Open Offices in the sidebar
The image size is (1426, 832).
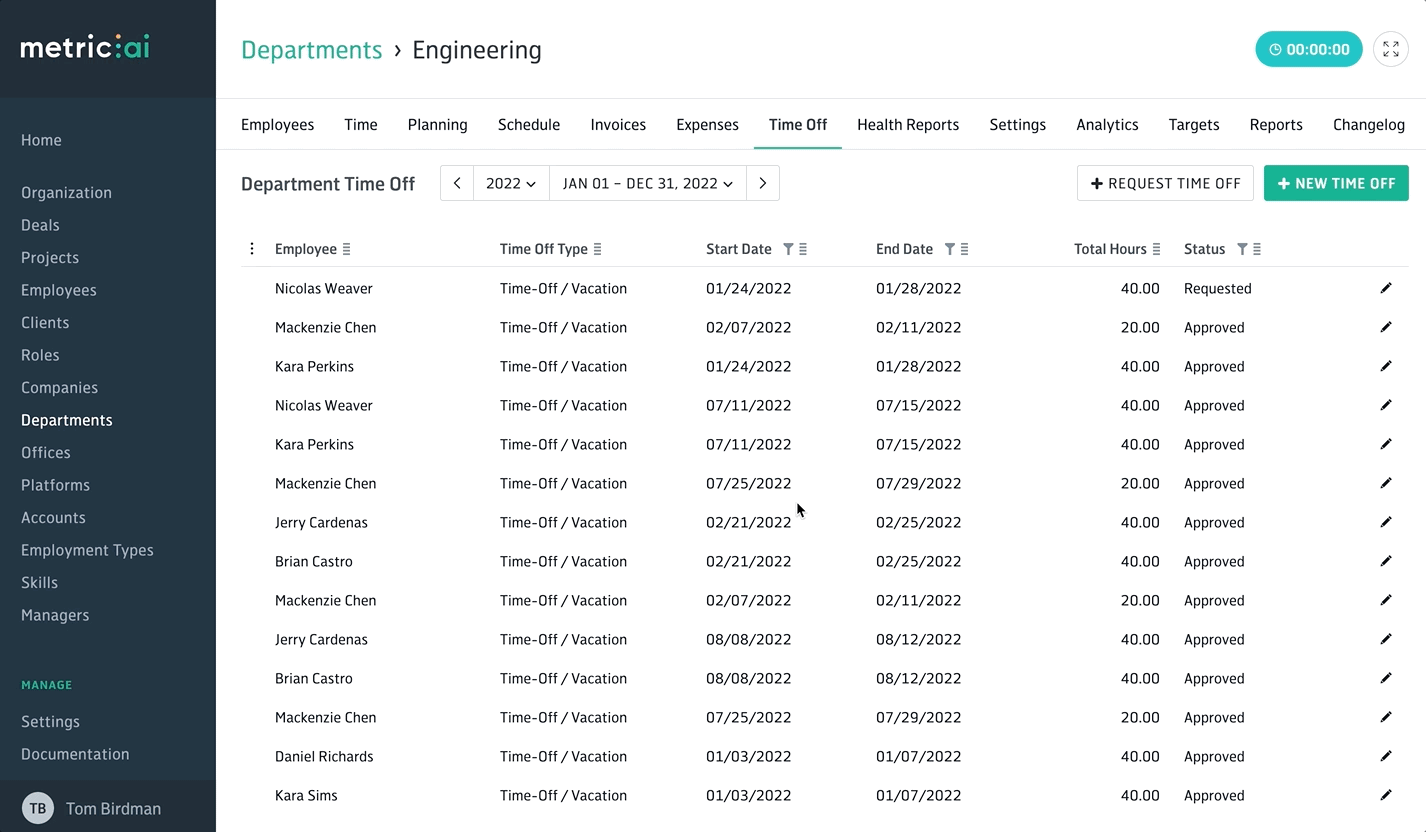[x=46, y=453]
